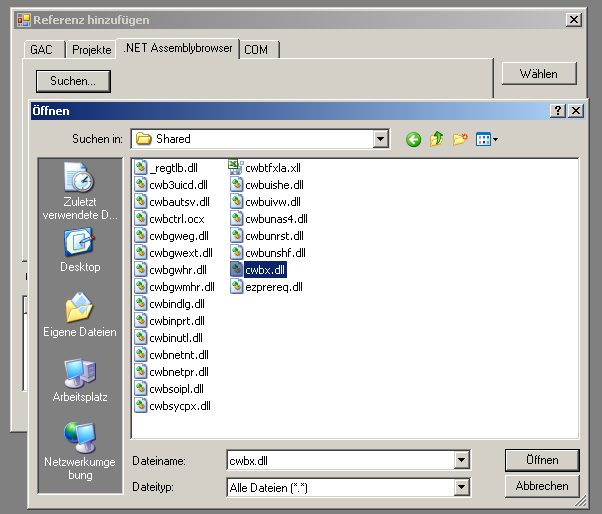This screenshot has width=602, height=514.
Task: Switch to the Projekte tab
Action: (91, 50)
